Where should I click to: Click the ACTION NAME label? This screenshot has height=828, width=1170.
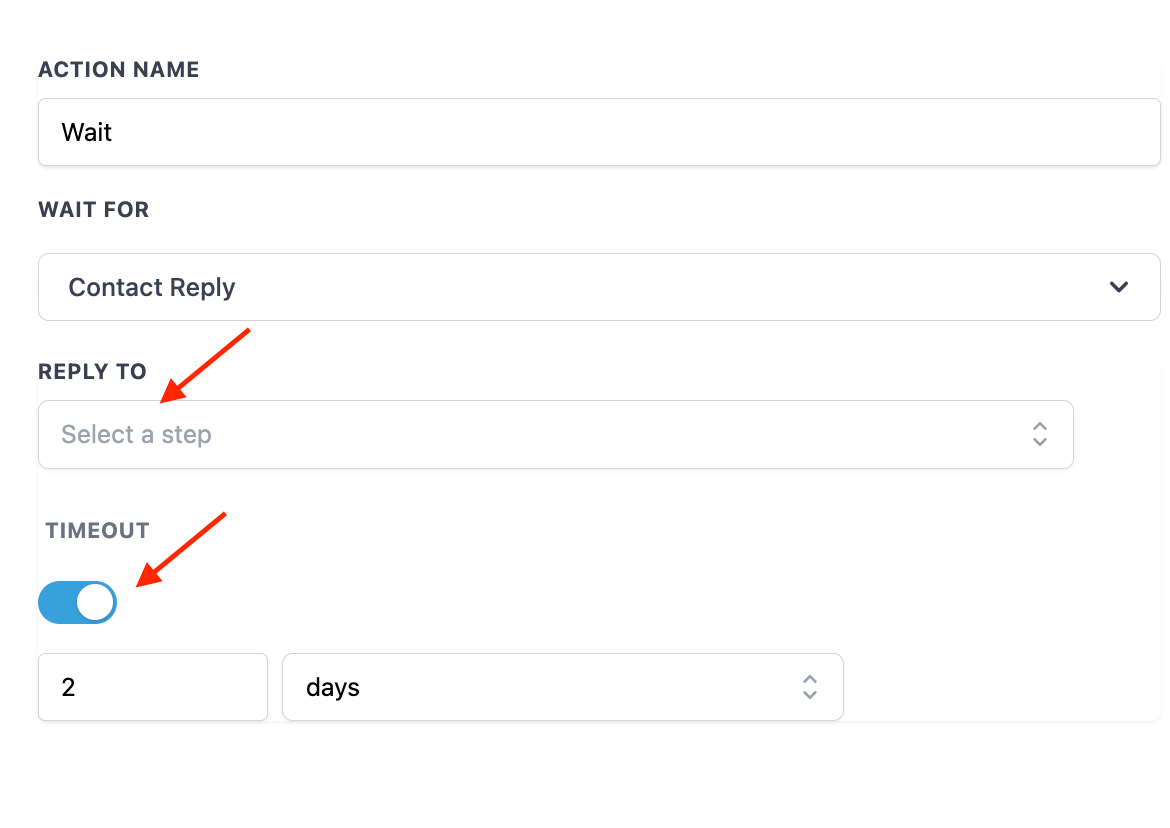(x=118, y=70)
